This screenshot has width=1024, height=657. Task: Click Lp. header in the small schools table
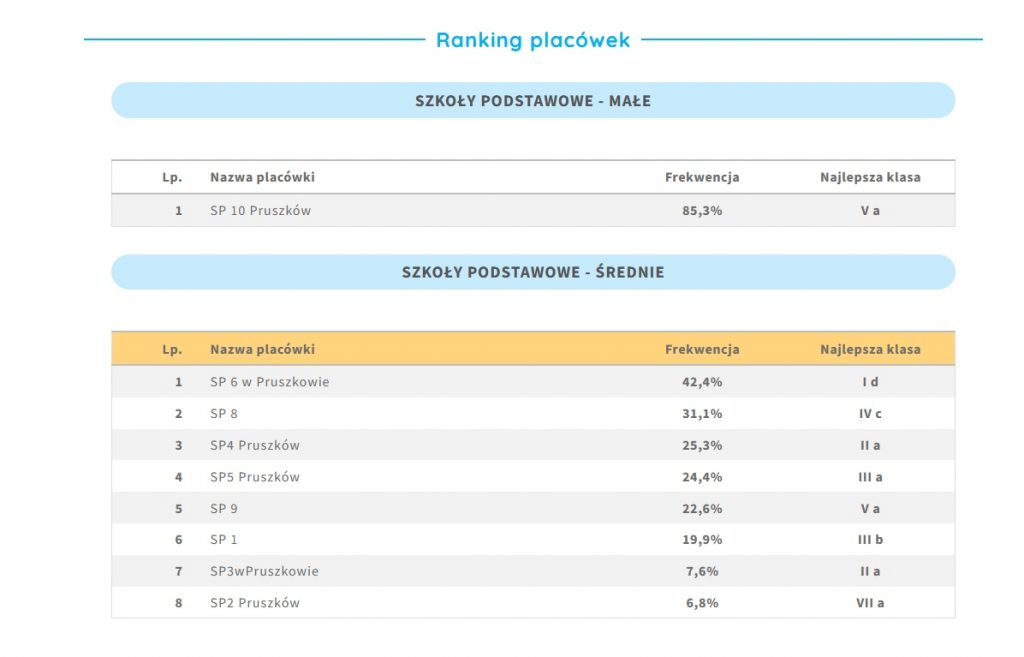[x=172, y=177]
